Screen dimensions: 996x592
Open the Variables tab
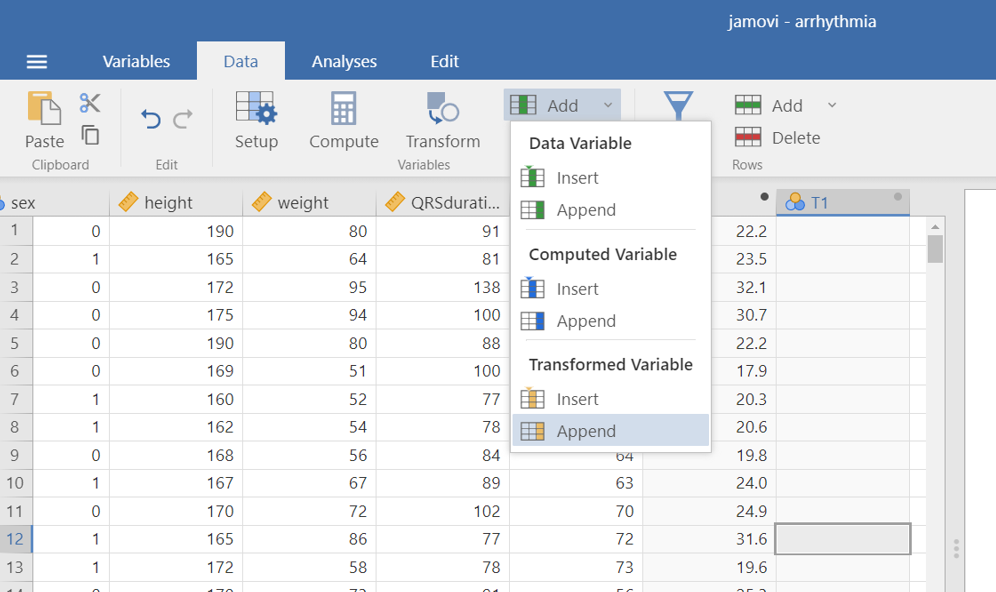(136, 61)
